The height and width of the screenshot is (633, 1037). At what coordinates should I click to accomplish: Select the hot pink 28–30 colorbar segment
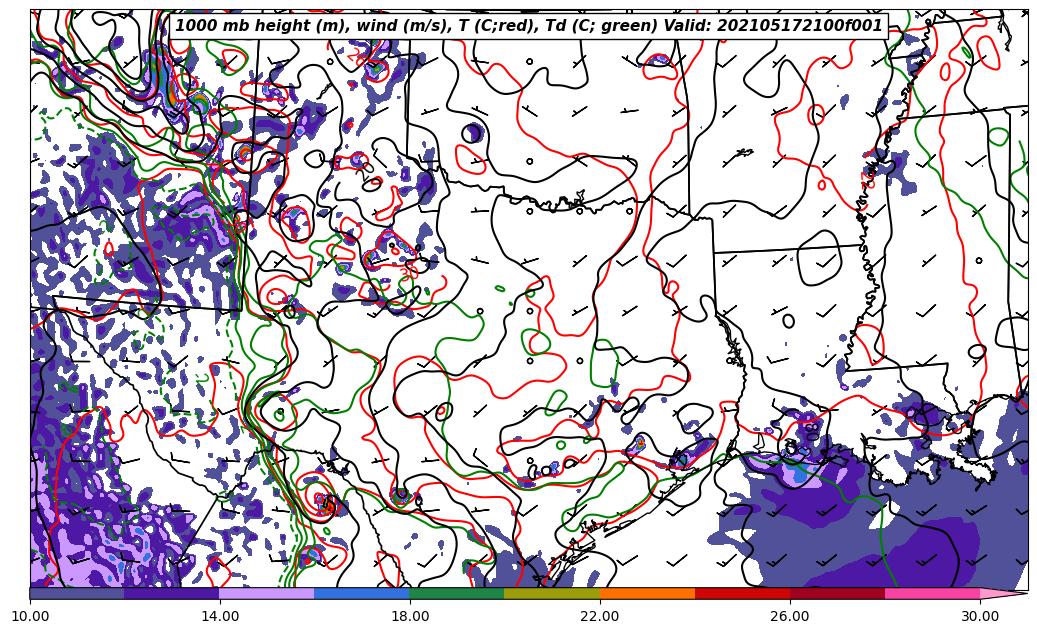point(933,593)
